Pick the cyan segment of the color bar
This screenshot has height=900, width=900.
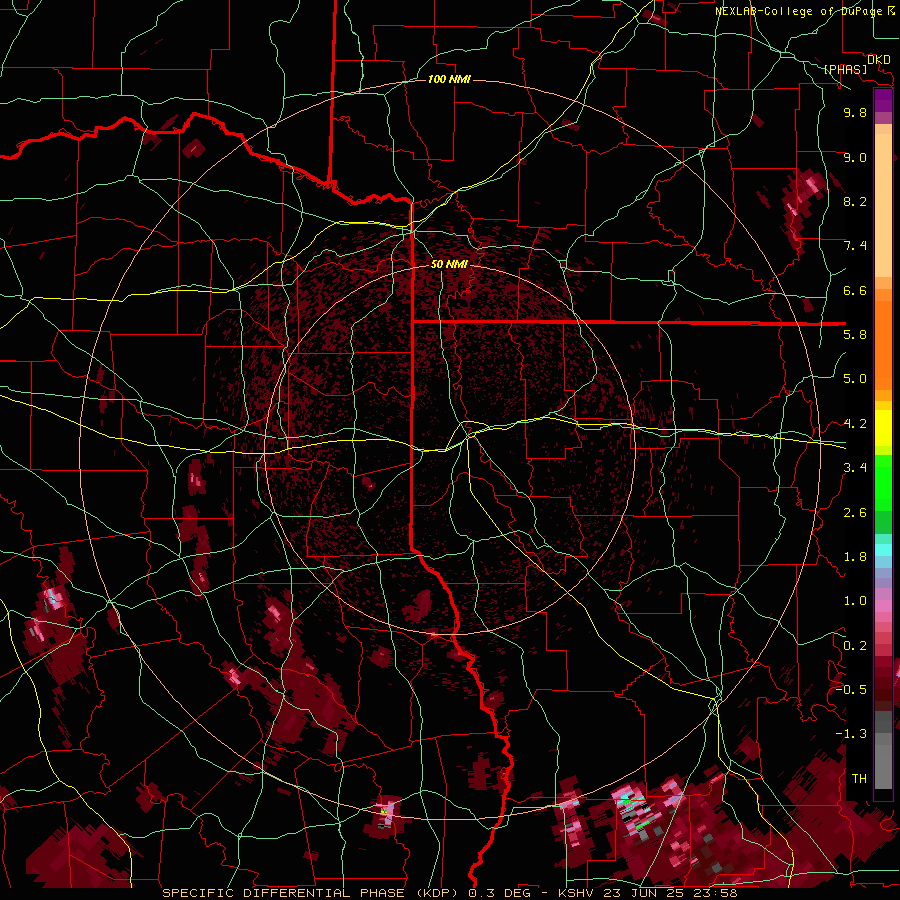pos(883,550)
